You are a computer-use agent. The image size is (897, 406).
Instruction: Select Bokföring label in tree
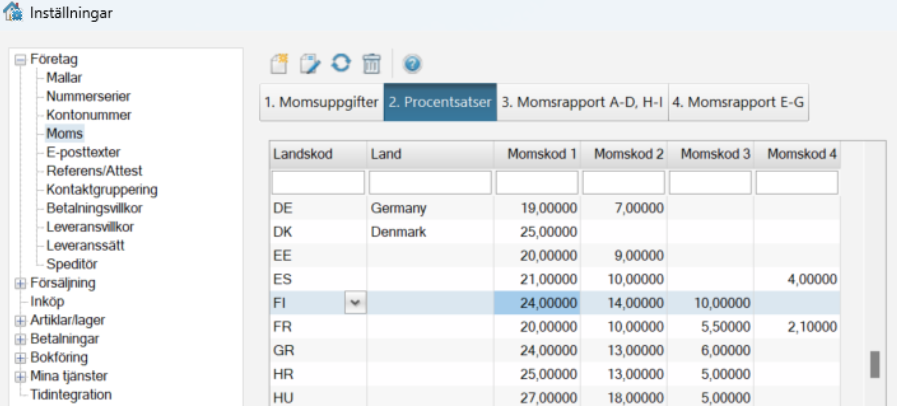click(59, 358)
